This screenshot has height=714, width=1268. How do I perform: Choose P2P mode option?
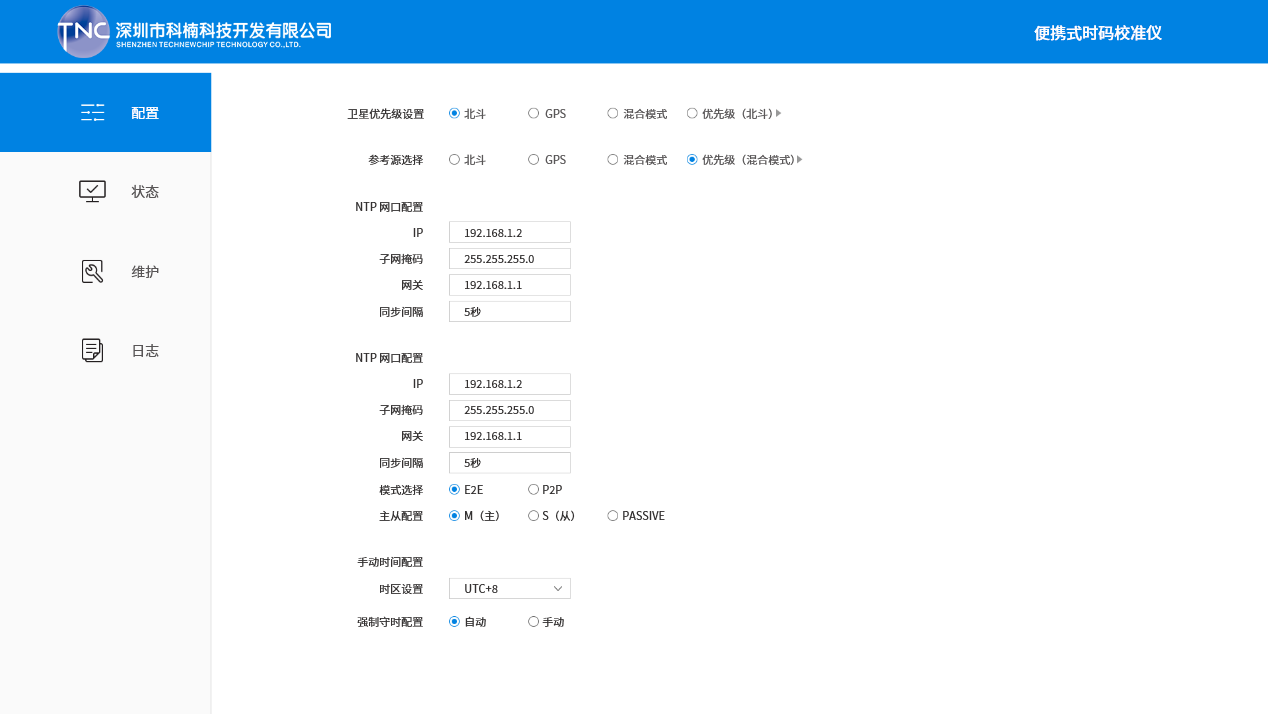[x=534, y=490]
